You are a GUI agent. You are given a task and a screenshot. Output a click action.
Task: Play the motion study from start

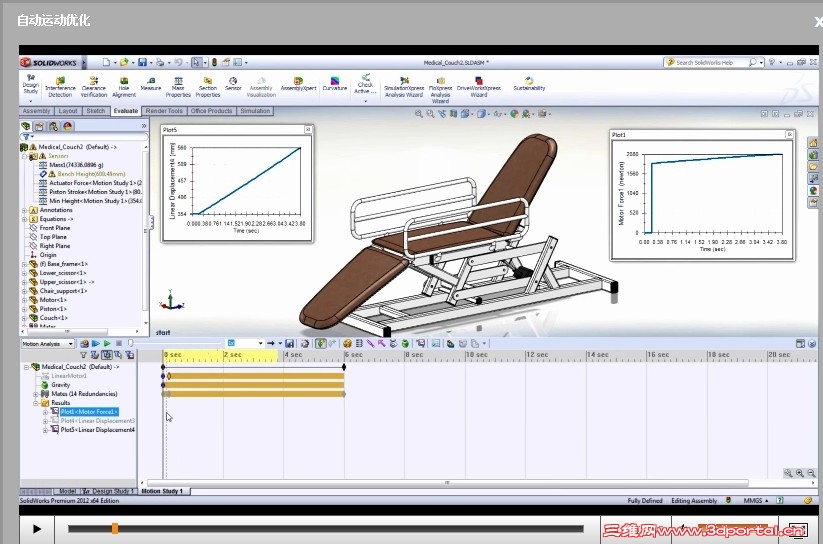[96, 343]
